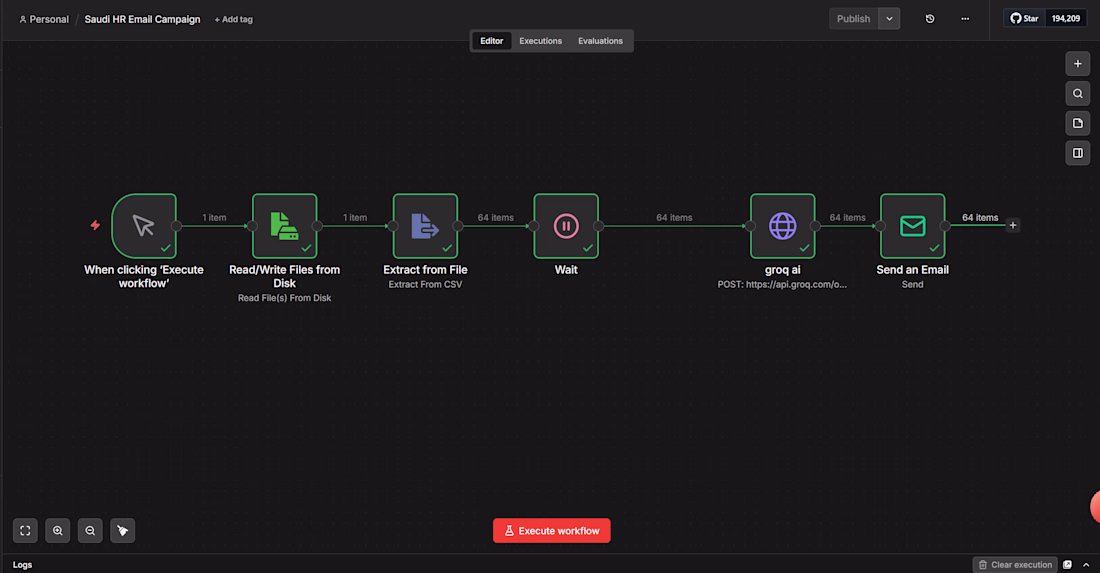The width and height of the screenshot is (1100, 573).
Task: Click '64 items' between groq ai and Send an Email
Action: (847, 217)
